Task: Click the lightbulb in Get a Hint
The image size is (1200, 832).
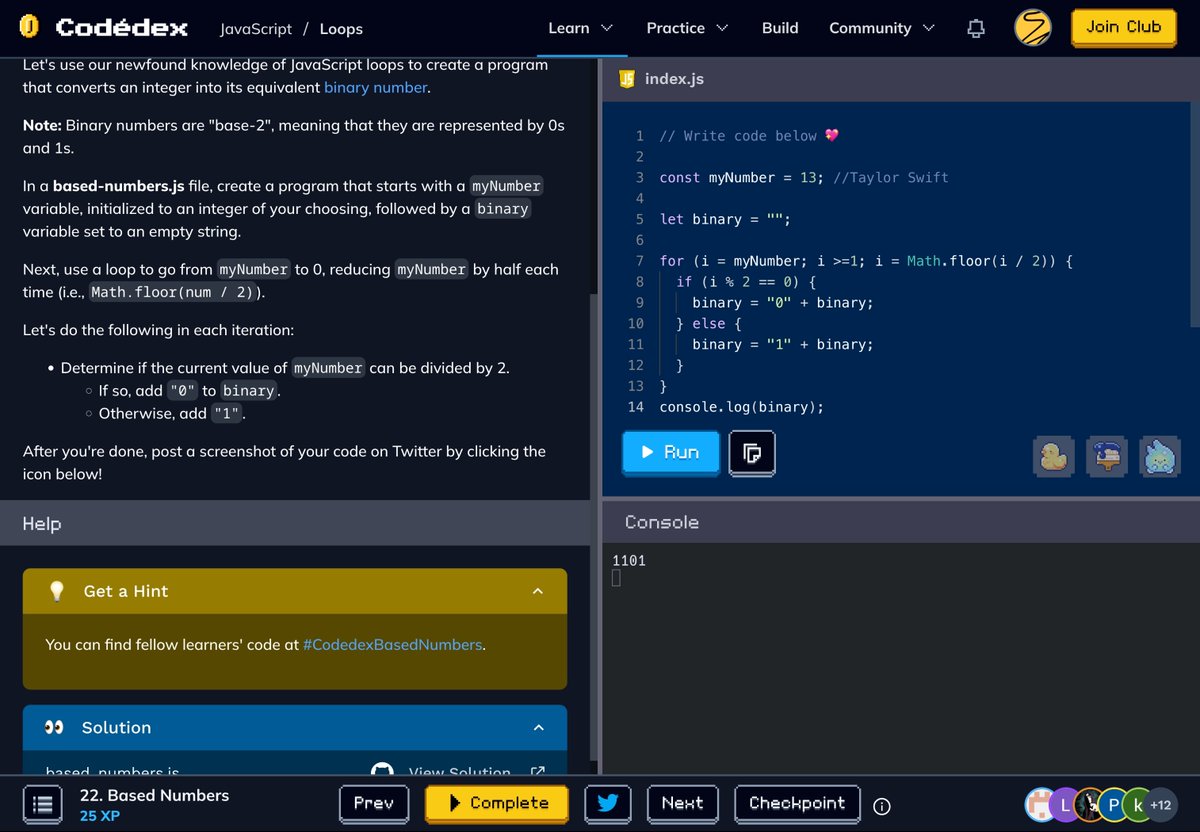Action: [55, 591]
